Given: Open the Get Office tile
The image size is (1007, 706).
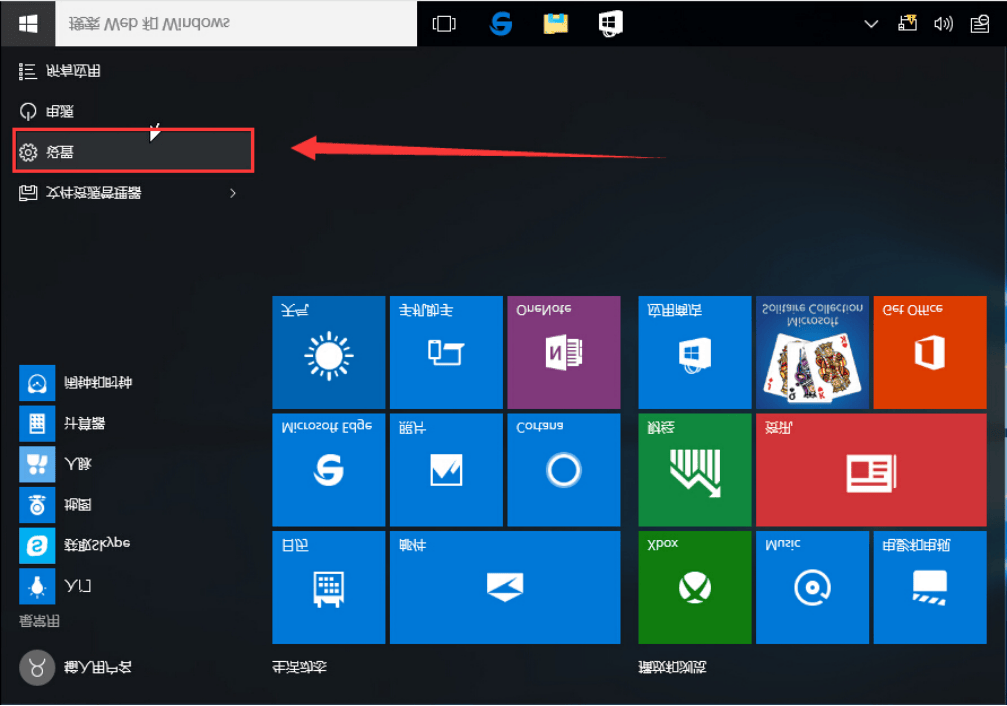Looking at the screenshot, I should (929, 352).
